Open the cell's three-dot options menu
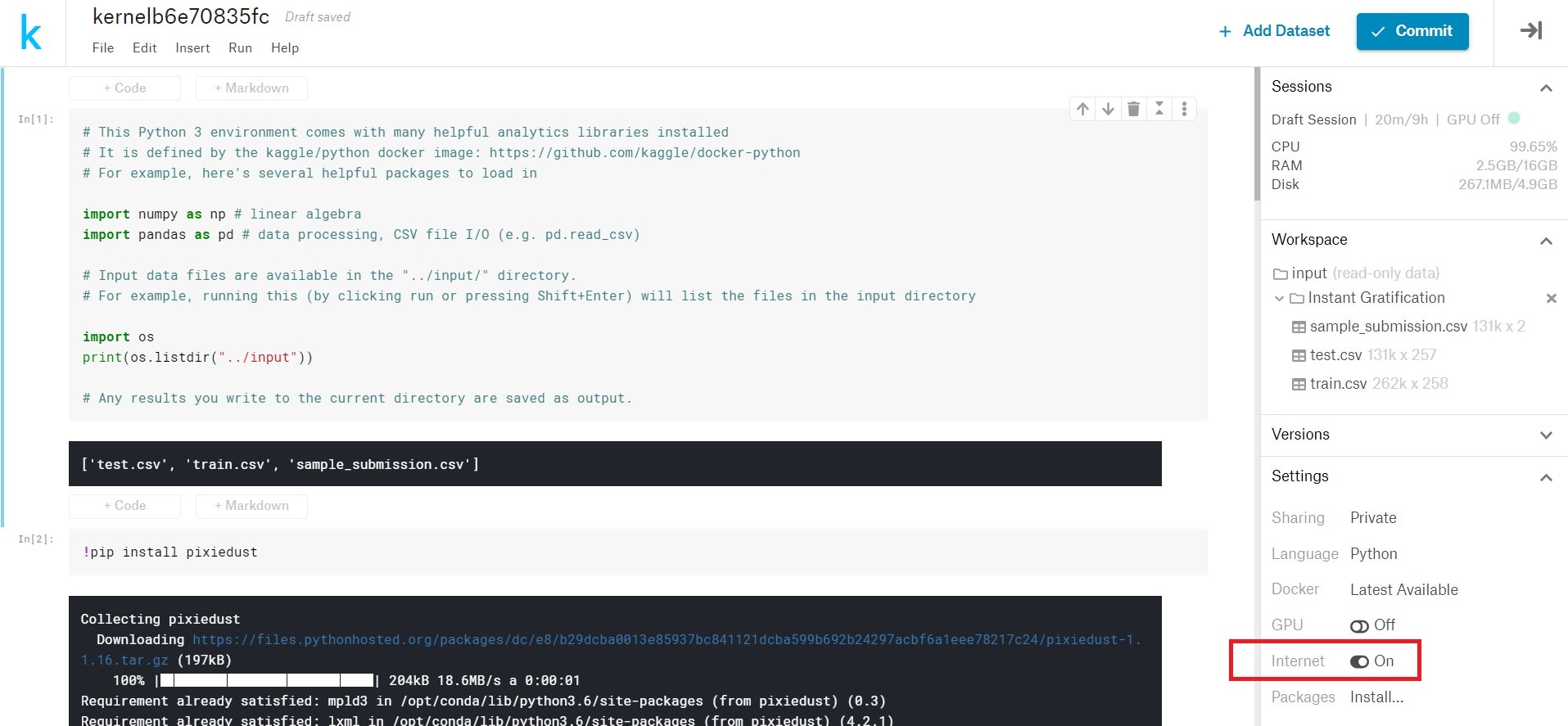Image resolution: width=1568 pixels, height=726 pixels. [x=1184, y=109]
